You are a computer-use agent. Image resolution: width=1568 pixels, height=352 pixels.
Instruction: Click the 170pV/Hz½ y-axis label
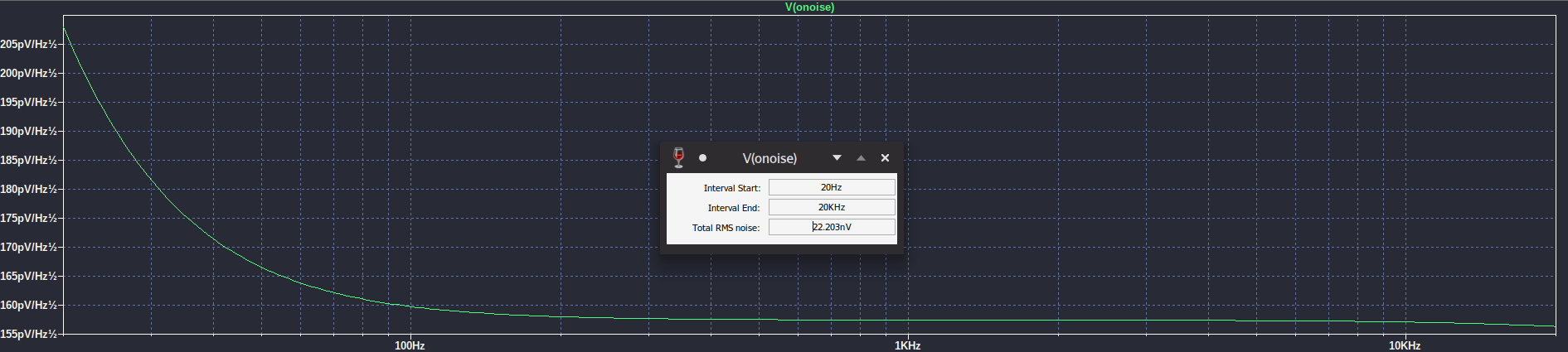point(28,247)
